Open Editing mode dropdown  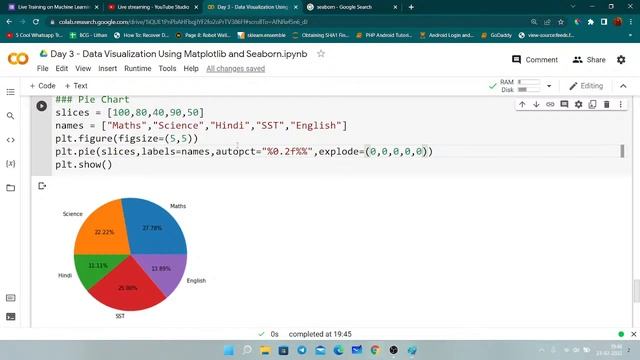pyautogui.click(x=586, y=86)
